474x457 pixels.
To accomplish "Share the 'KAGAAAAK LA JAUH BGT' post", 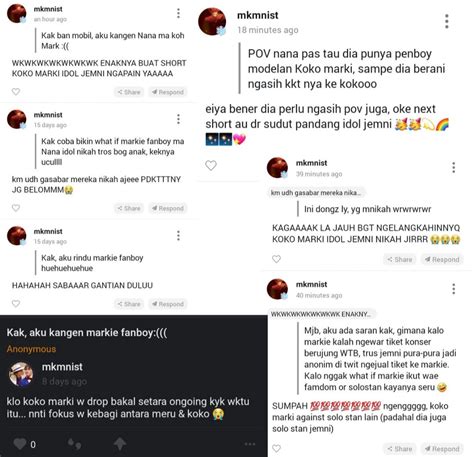I will pyautogui.click(x=400, y=259).
